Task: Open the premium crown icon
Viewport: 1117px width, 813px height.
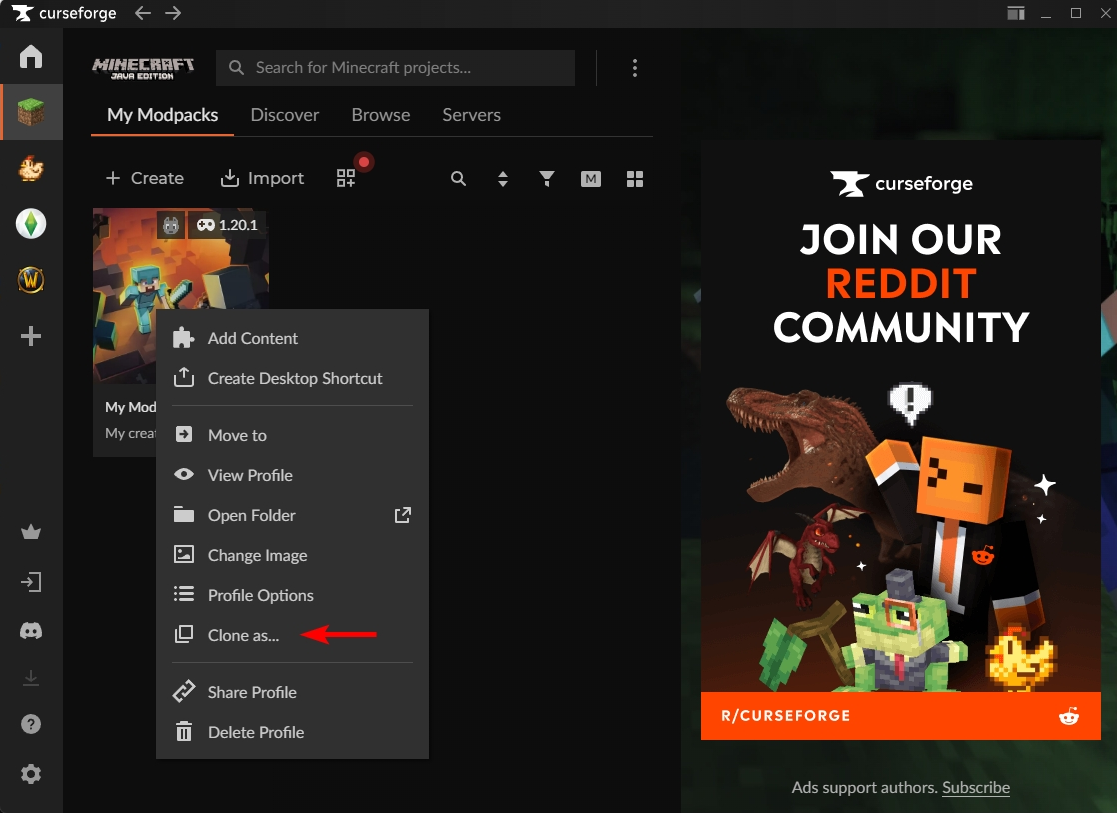Action: 31,532
